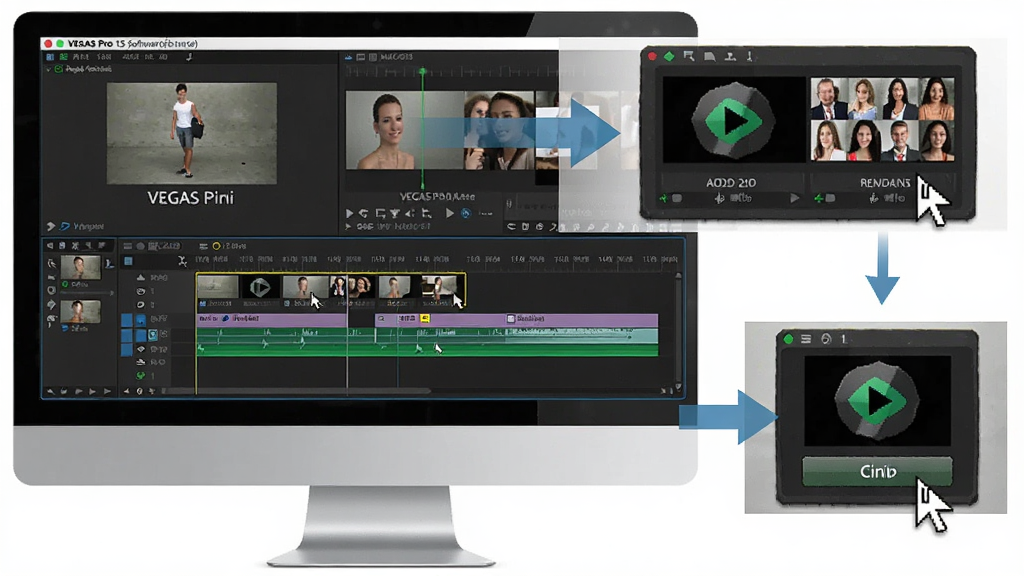Click the blue circular icon in the trimmer transport row

(466, 213)
